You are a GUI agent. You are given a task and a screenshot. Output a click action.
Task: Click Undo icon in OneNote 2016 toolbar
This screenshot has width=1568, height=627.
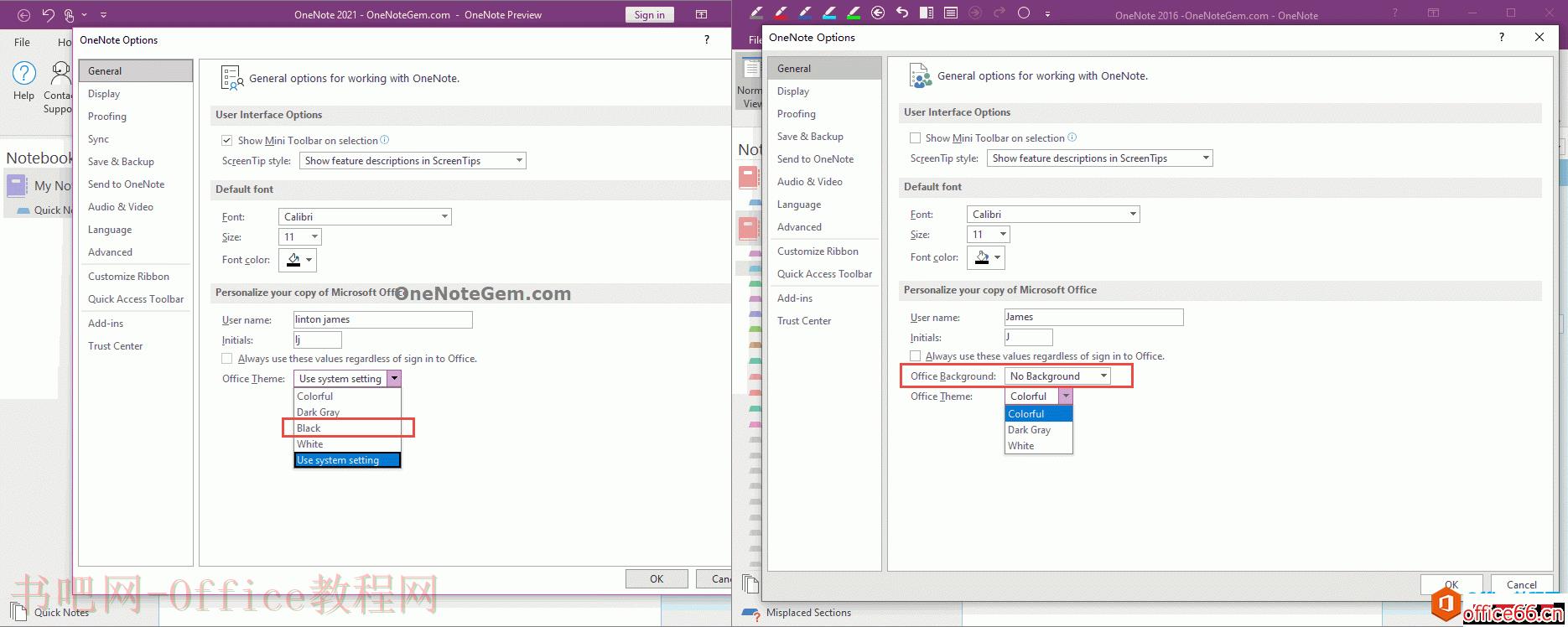pos(902,13)
